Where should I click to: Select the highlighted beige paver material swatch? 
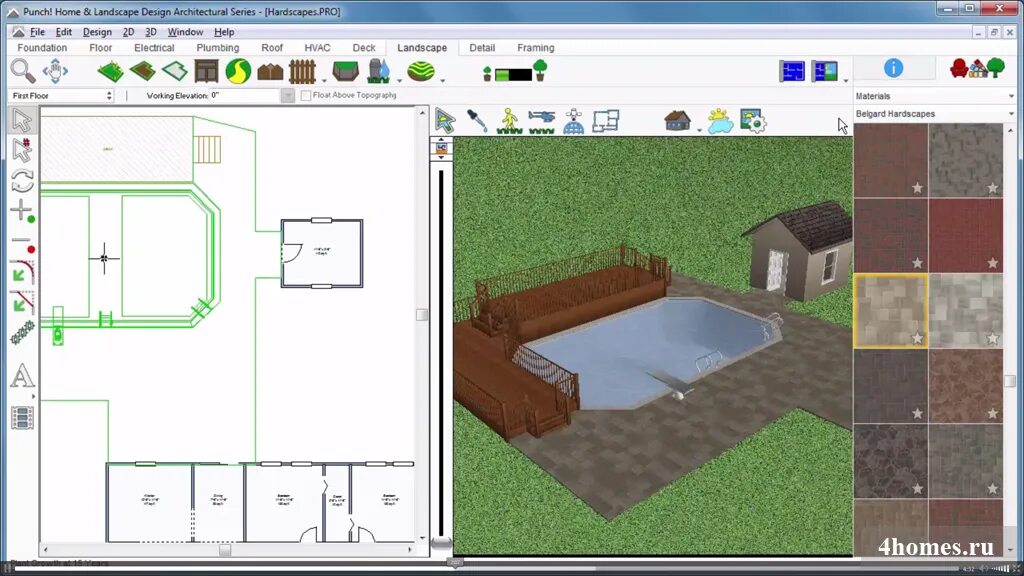click(890, 311)
